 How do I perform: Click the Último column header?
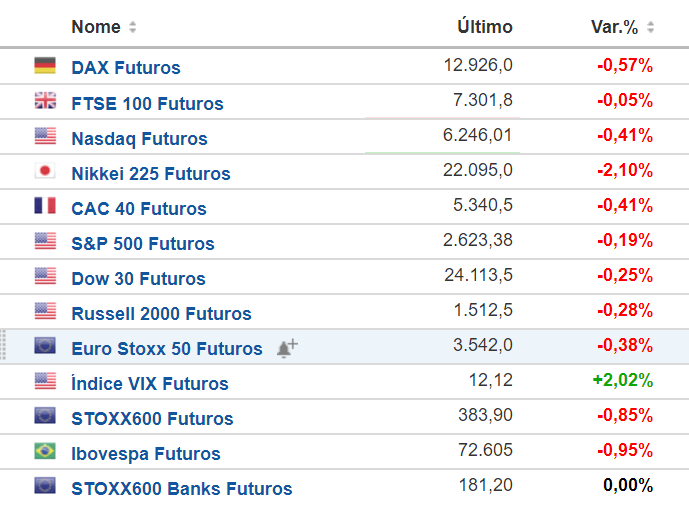(x=485, y=26)
